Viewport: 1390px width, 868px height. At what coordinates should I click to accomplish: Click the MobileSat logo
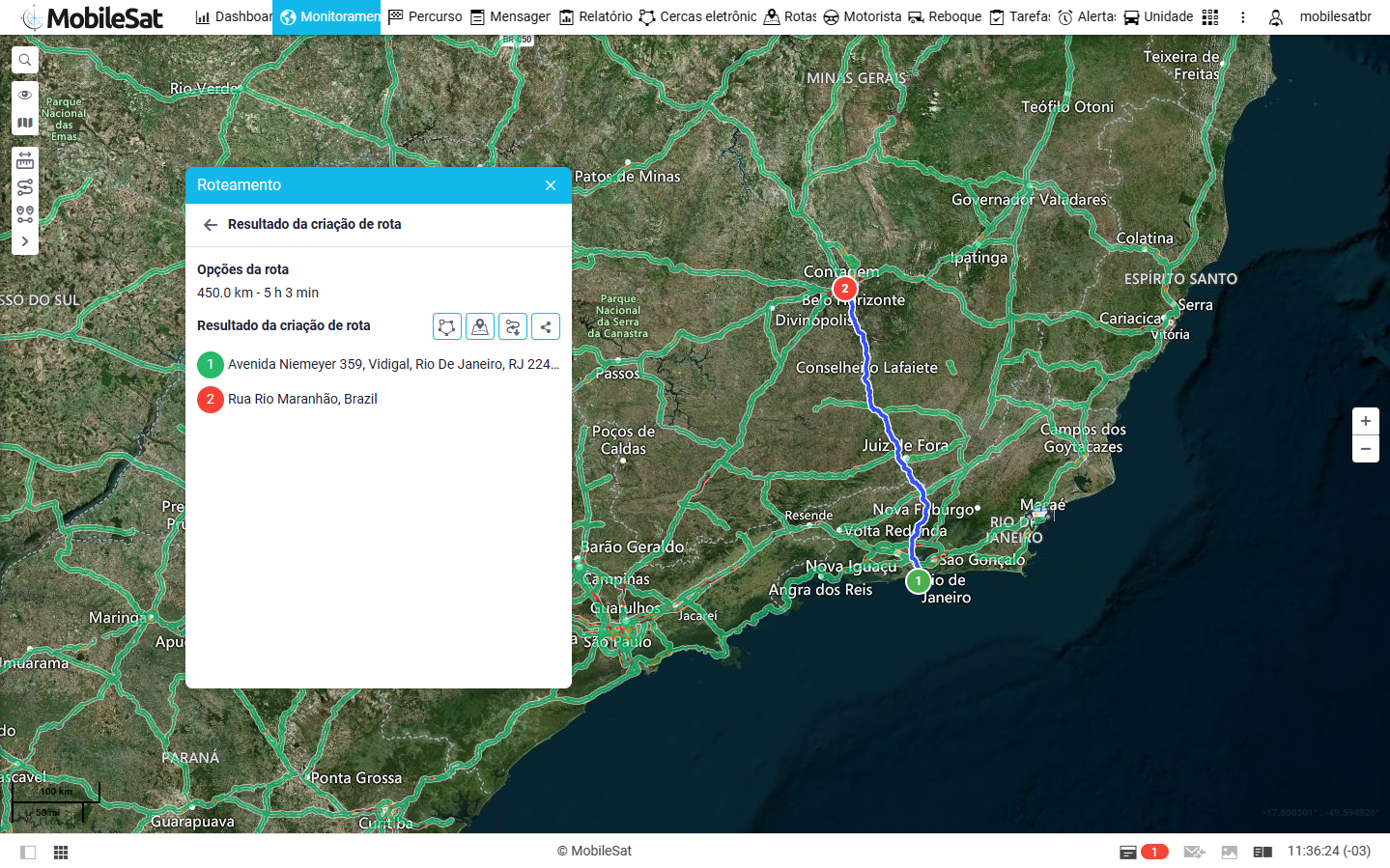(x=92, y=16)
